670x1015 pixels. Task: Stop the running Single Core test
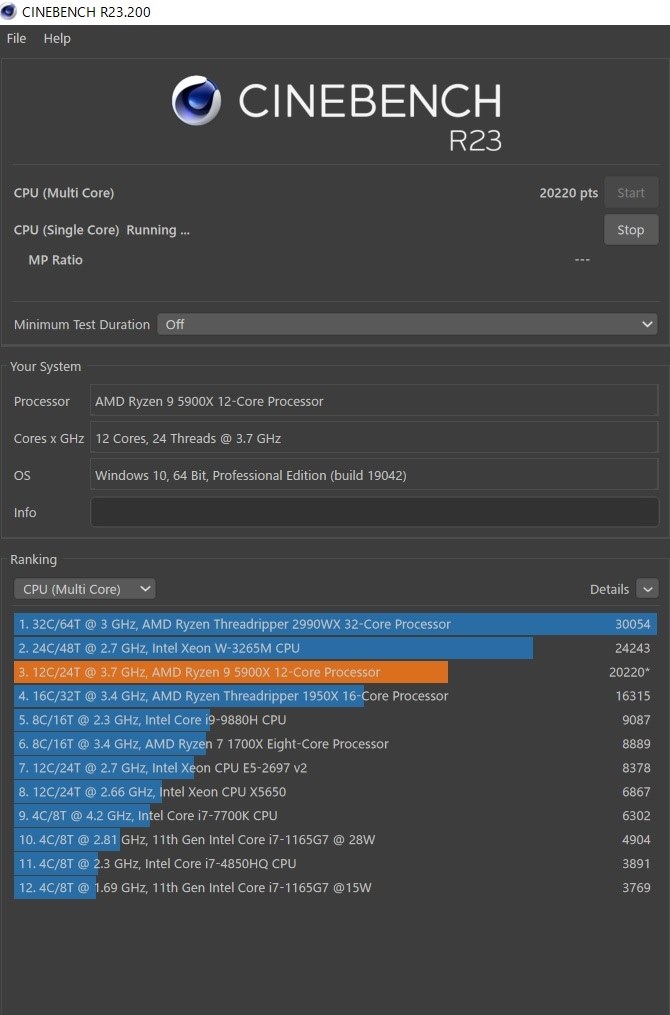click(631, 230)
